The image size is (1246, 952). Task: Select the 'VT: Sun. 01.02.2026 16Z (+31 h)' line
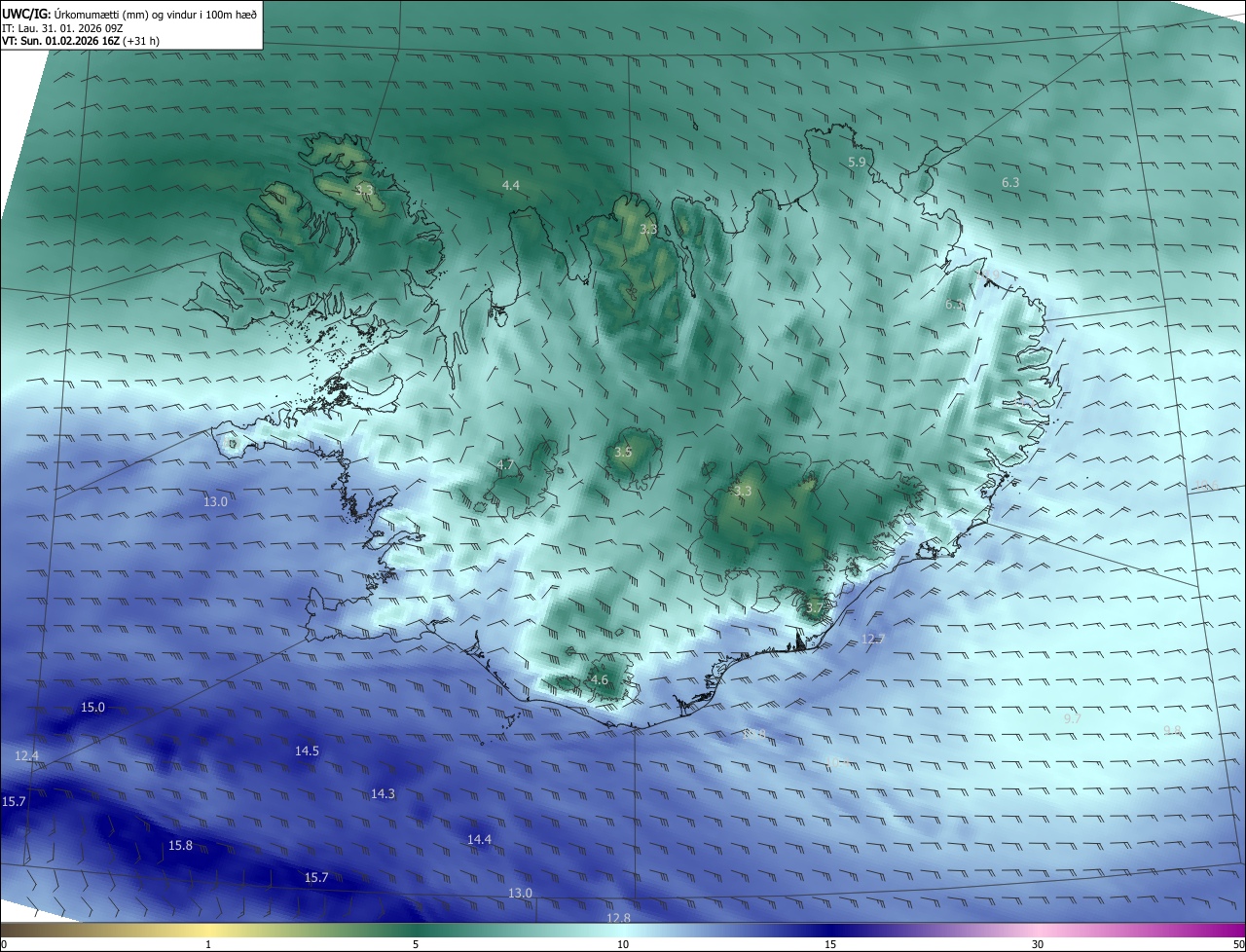[x=81, y=42]
